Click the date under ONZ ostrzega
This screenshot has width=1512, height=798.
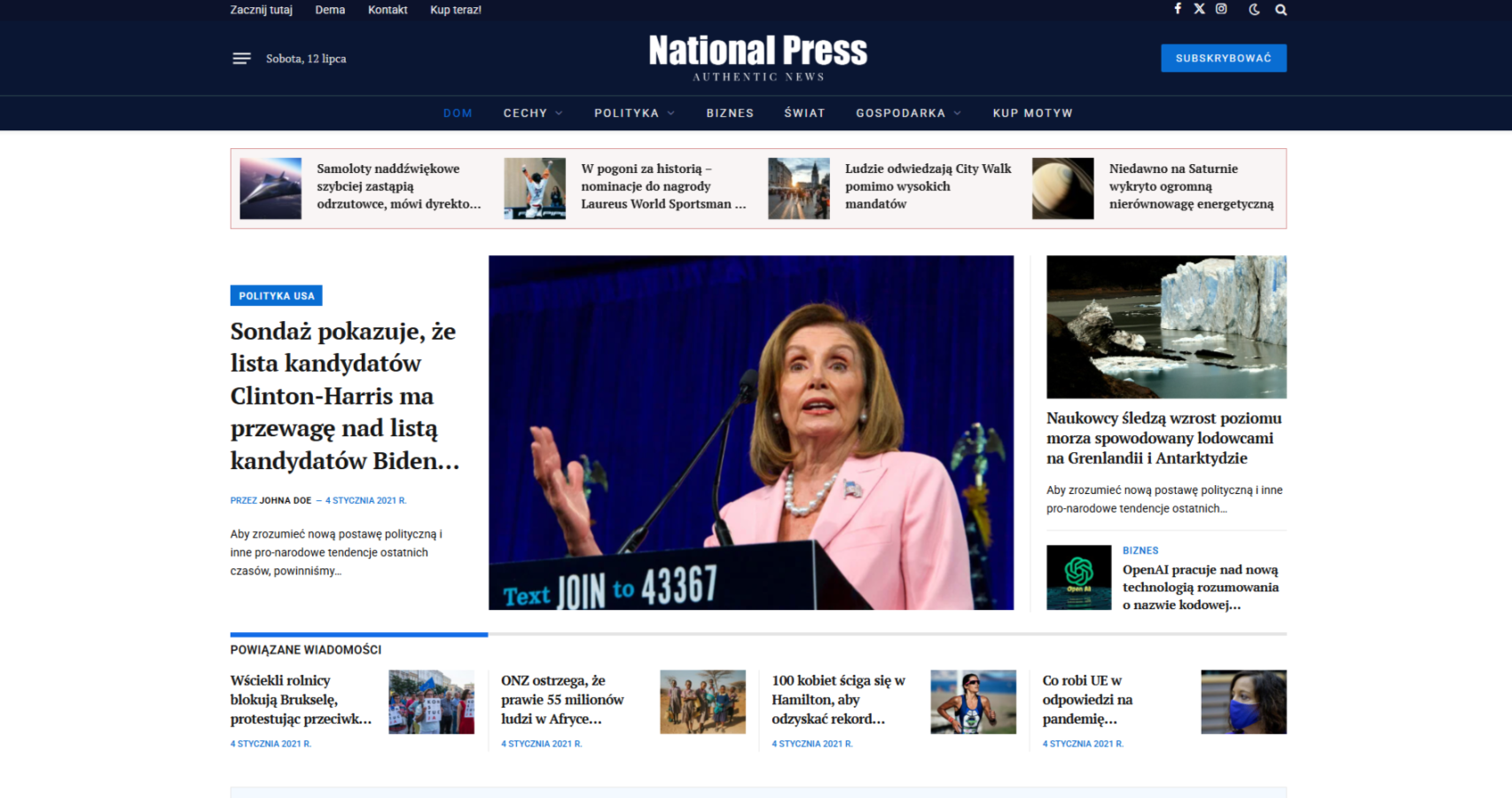[541, 744]
